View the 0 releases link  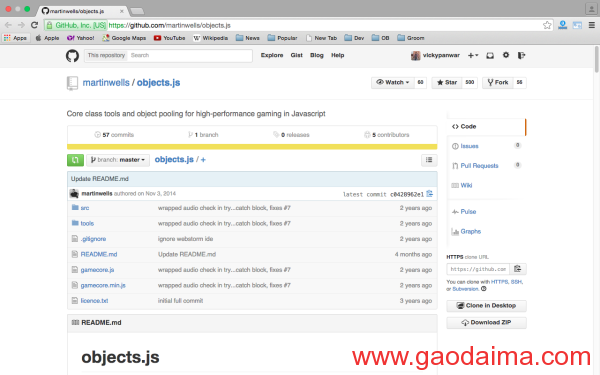click(x=291, y=135)
